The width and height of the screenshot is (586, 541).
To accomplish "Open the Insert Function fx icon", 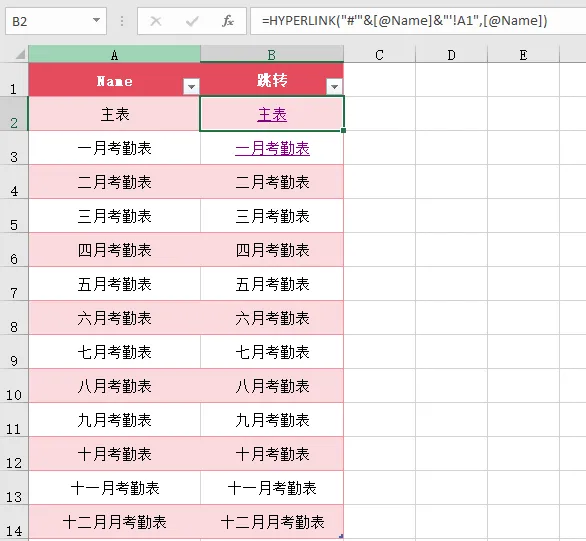I will coord(228,21).
